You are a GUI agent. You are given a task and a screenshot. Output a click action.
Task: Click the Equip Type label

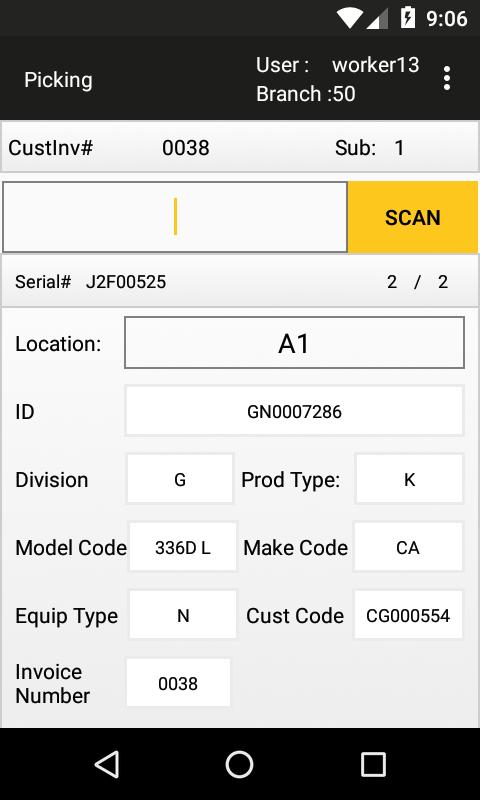(x=66, y=616)
